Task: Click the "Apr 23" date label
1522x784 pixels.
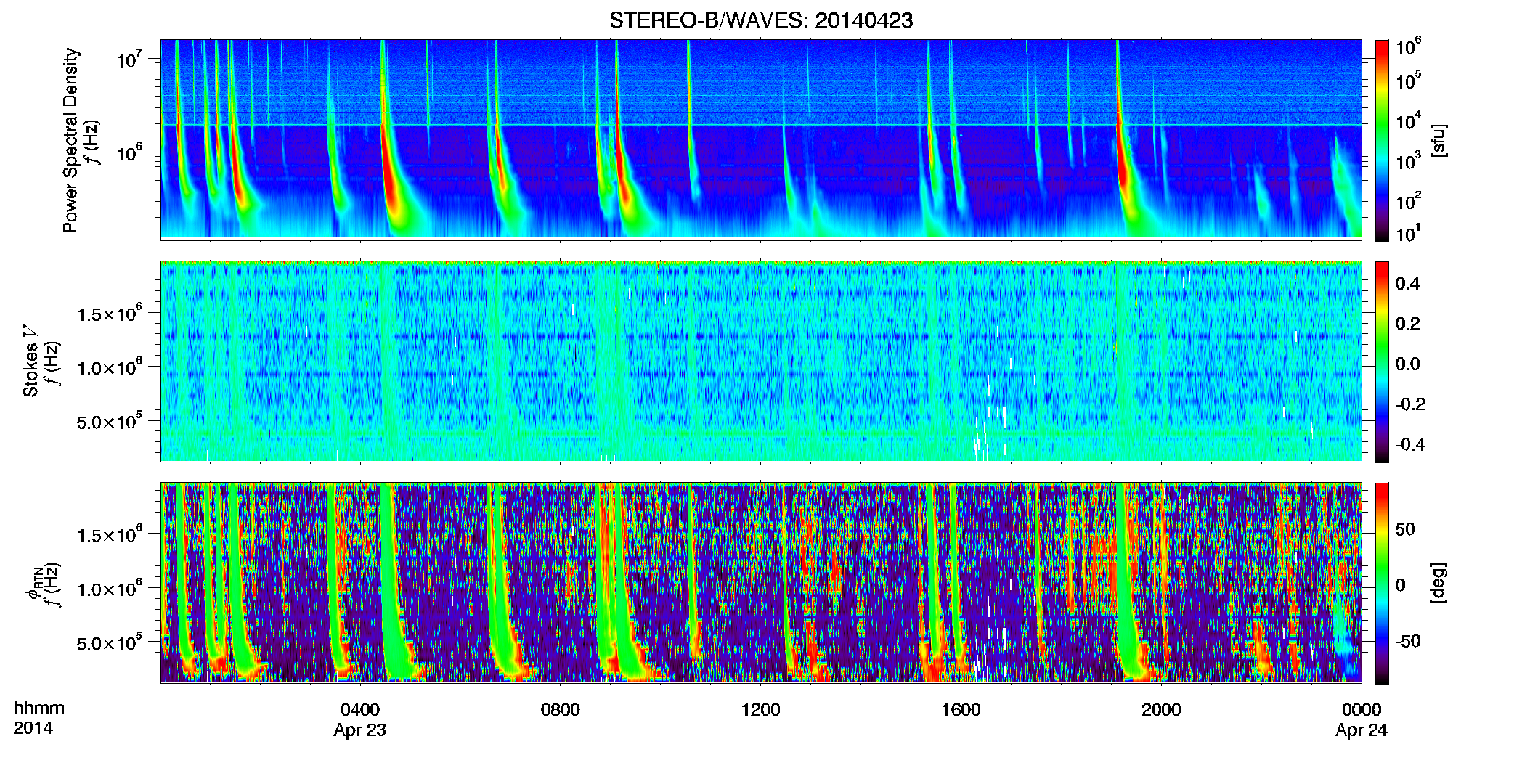Action: point(360,730)
